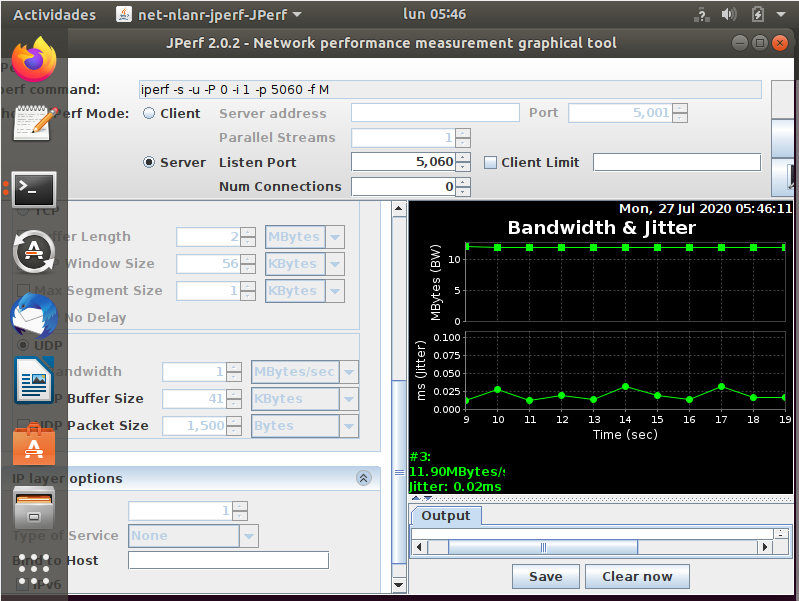Launch the text editor dock icon
The height and width of the screenshot is (601, 799).
(x=34, y=123)
